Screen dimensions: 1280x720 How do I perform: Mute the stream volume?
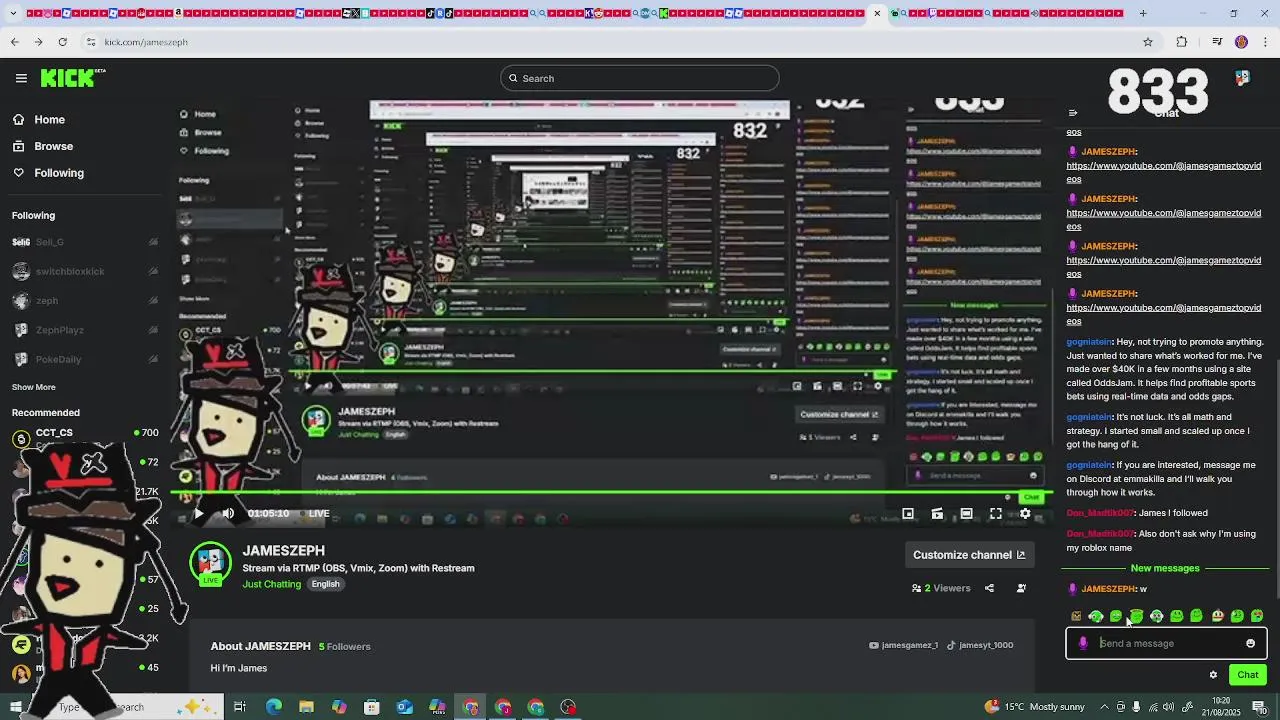(228, 514)
